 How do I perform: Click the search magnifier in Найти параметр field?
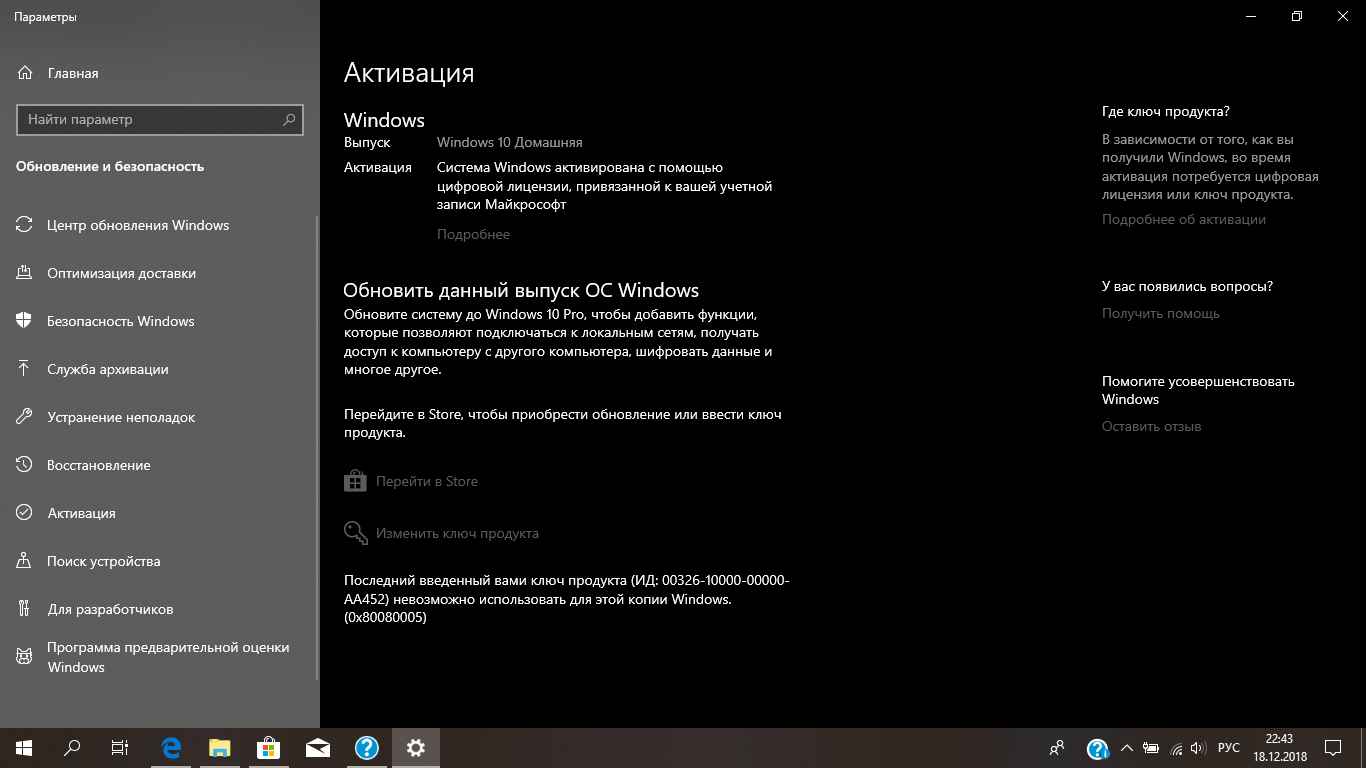pyautogui.click(x=289, y=119)
